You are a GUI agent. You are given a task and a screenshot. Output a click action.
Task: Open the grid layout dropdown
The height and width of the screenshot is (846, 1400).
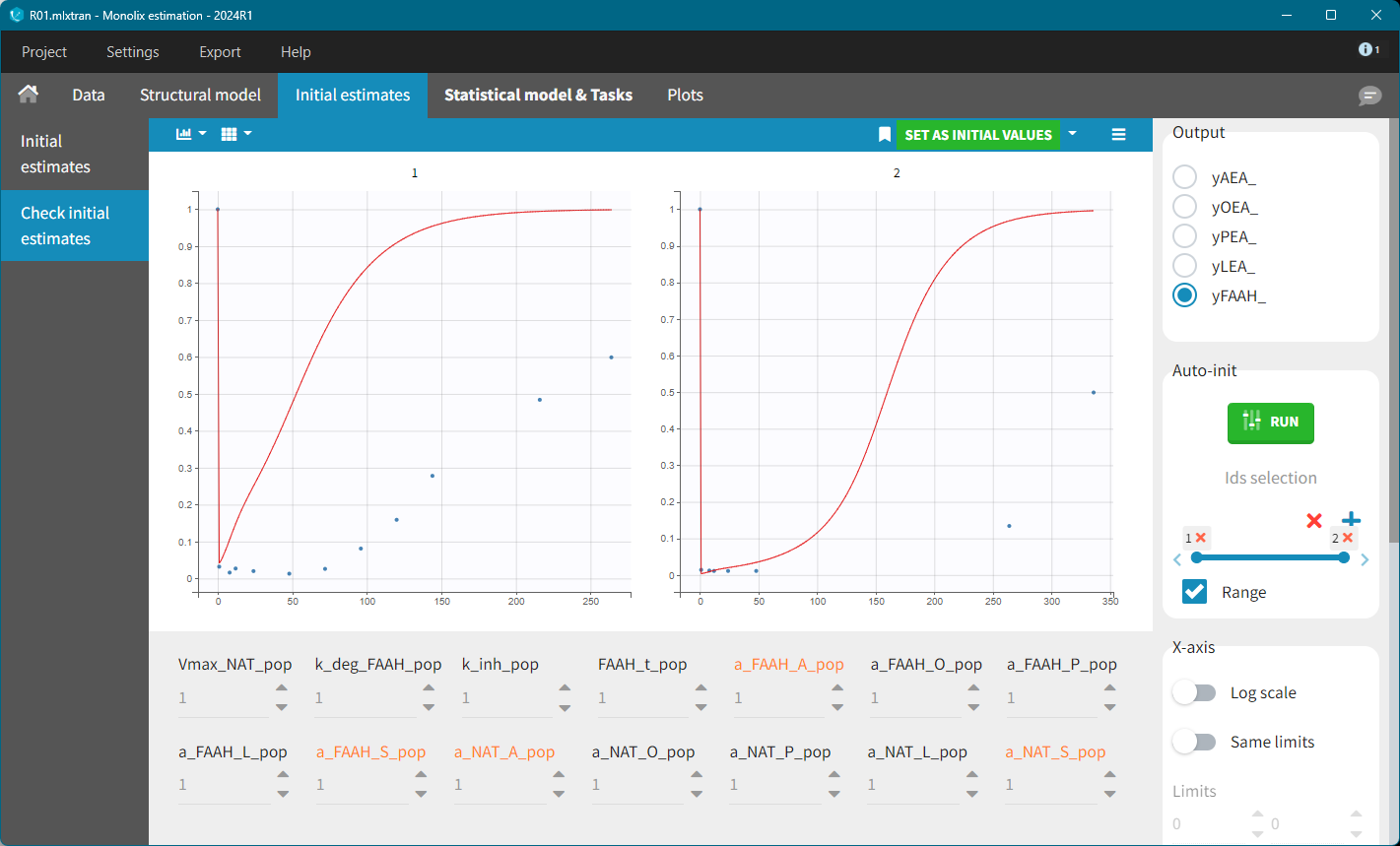point(236,134)
